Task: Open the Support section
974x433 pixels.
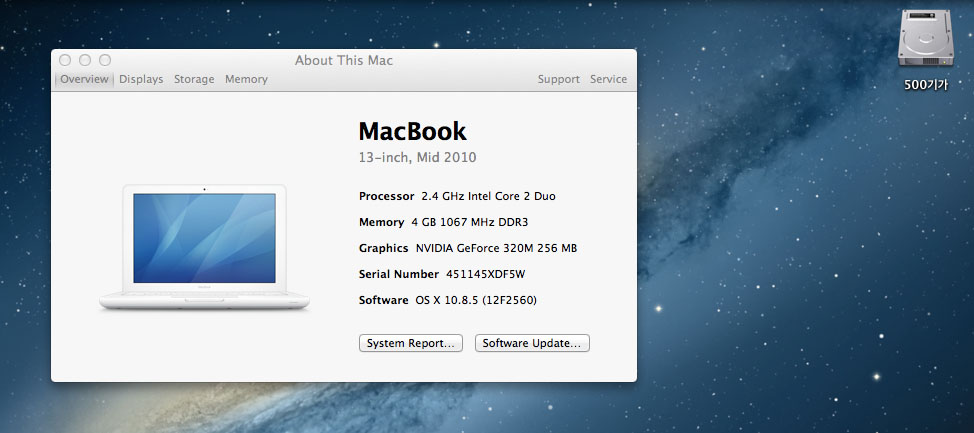Action: coord(558,79)
